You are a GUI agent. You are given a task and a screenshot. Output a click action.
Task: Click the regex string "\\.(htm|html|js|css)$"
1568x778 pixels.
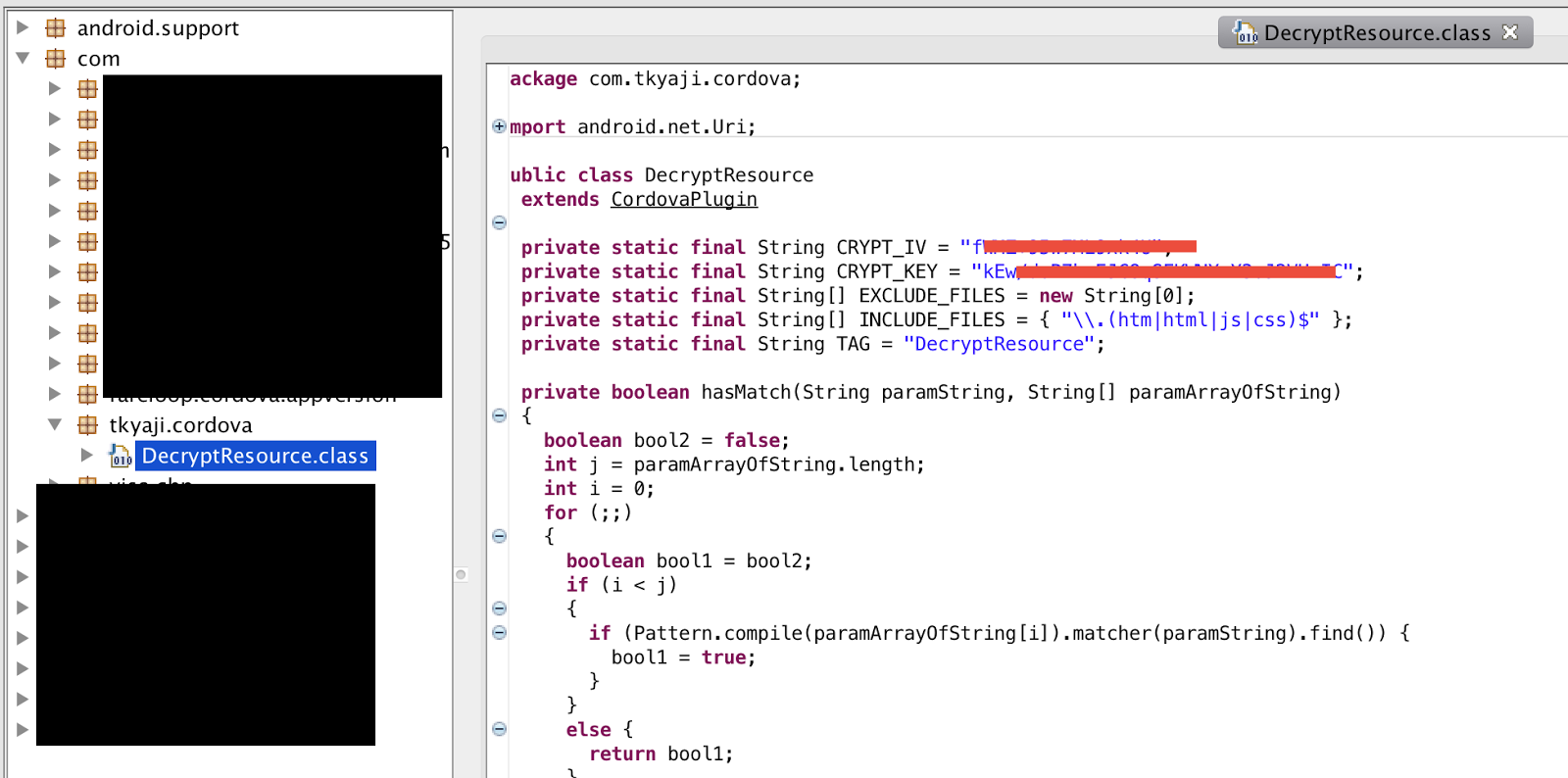click(1190, 319)
